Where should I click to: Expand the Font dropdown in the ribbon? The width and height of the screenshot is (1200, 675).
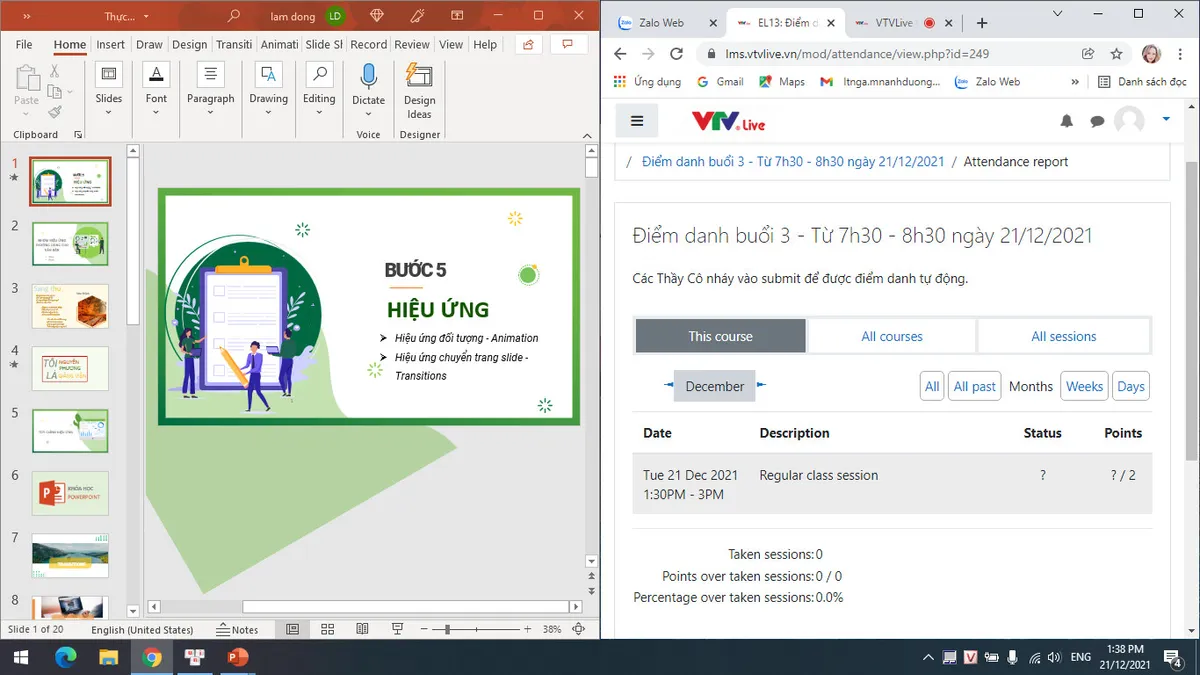tap(156, 88)
